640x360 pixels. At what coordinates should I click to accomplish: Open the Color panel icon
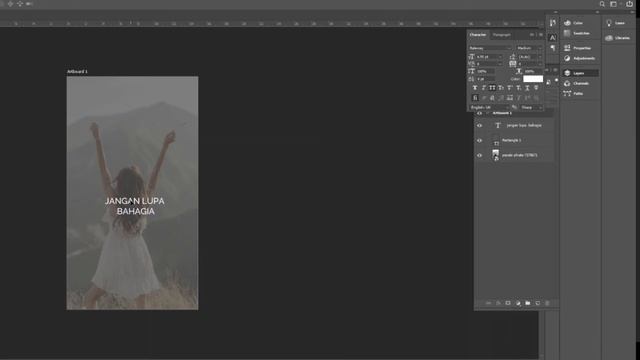[x=567, y=23]
